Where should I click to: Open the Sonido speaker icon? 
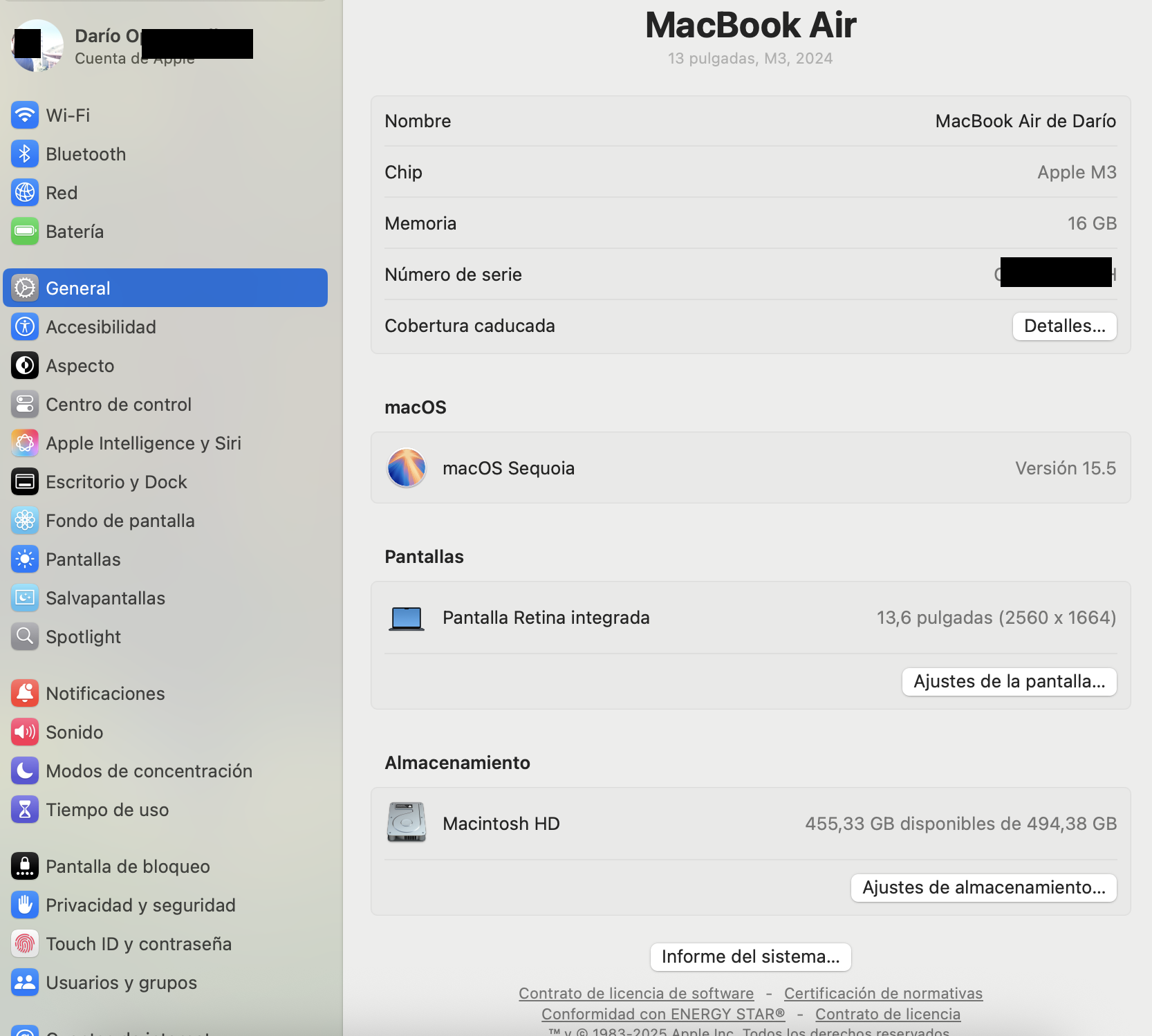point(25,732)
